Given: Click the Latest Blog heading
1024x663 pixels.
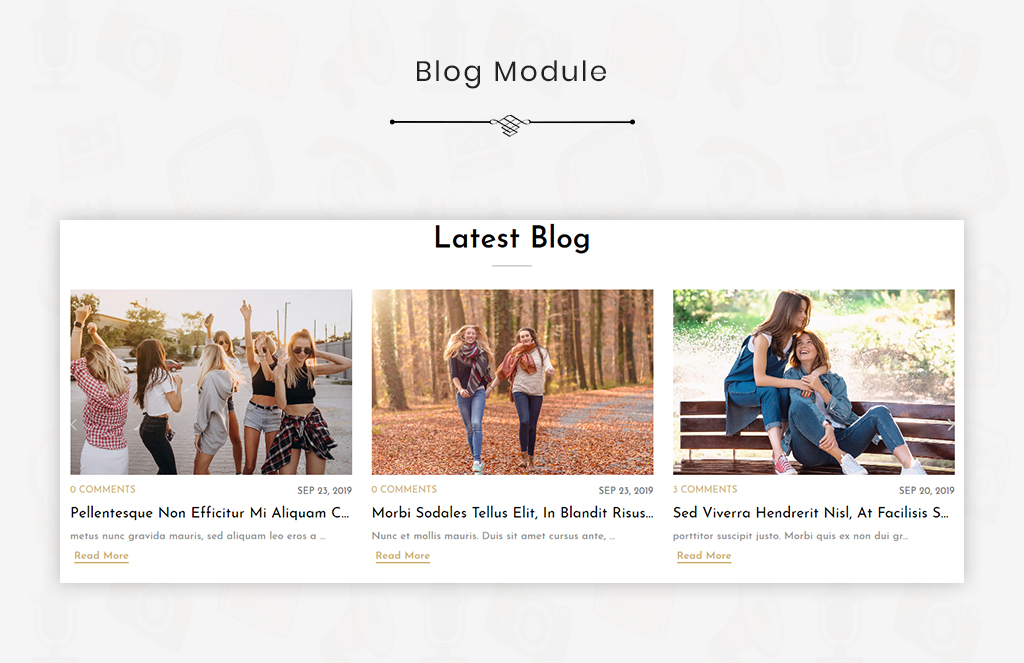Looking at the screenshot, I should 512,238.
